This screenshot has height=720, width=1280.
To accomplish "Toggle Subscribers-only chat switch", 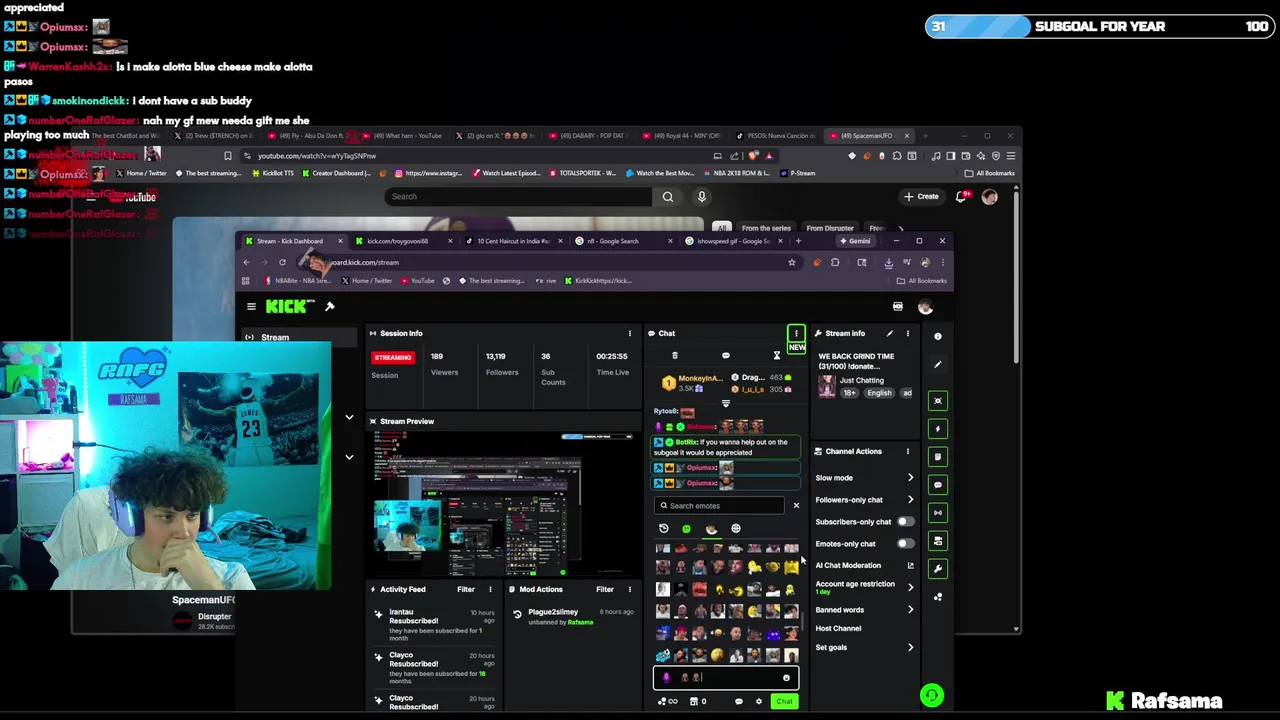I will point(905,521).
